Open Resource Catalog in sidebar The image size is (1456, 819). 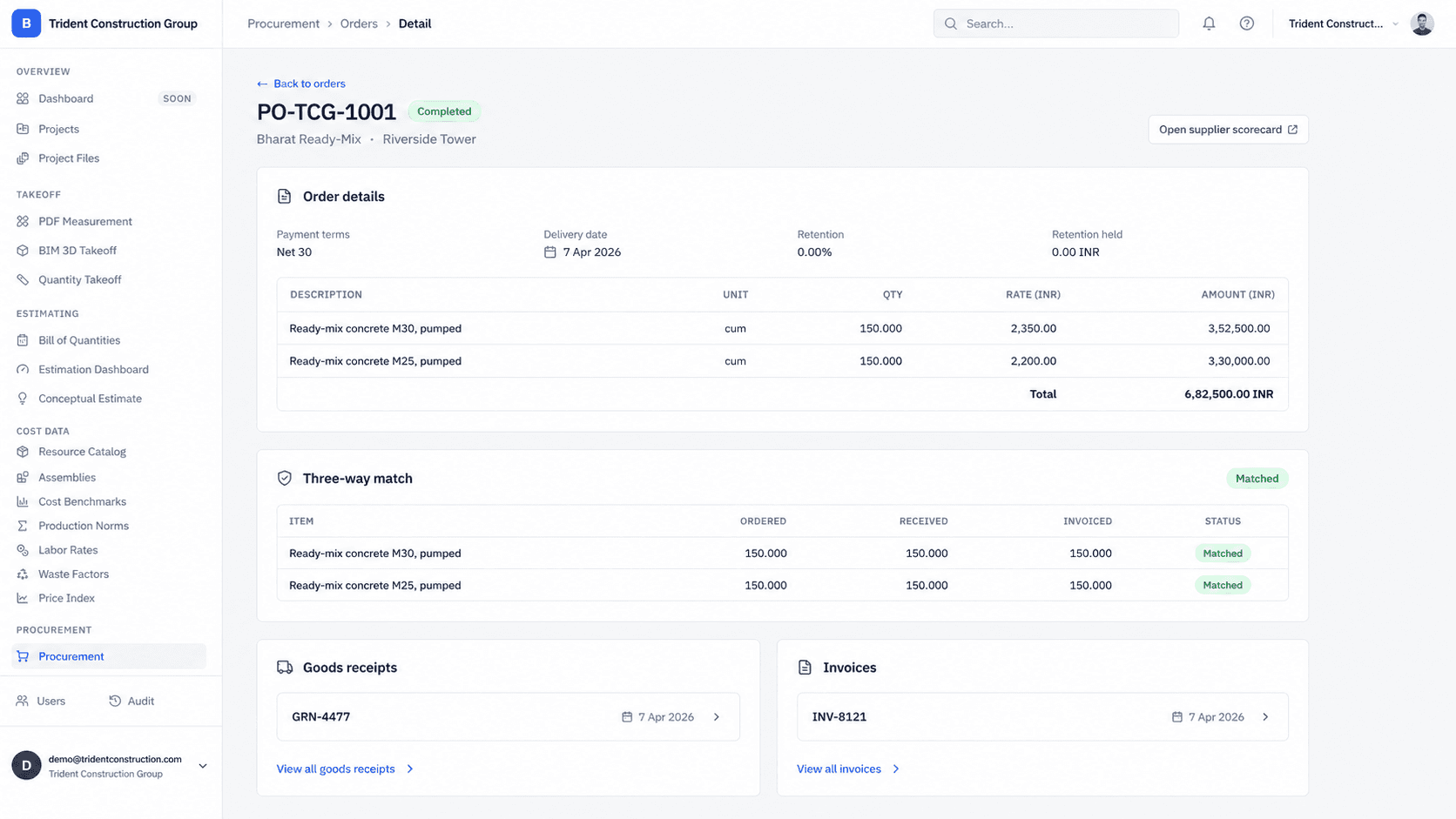[109, 452]
